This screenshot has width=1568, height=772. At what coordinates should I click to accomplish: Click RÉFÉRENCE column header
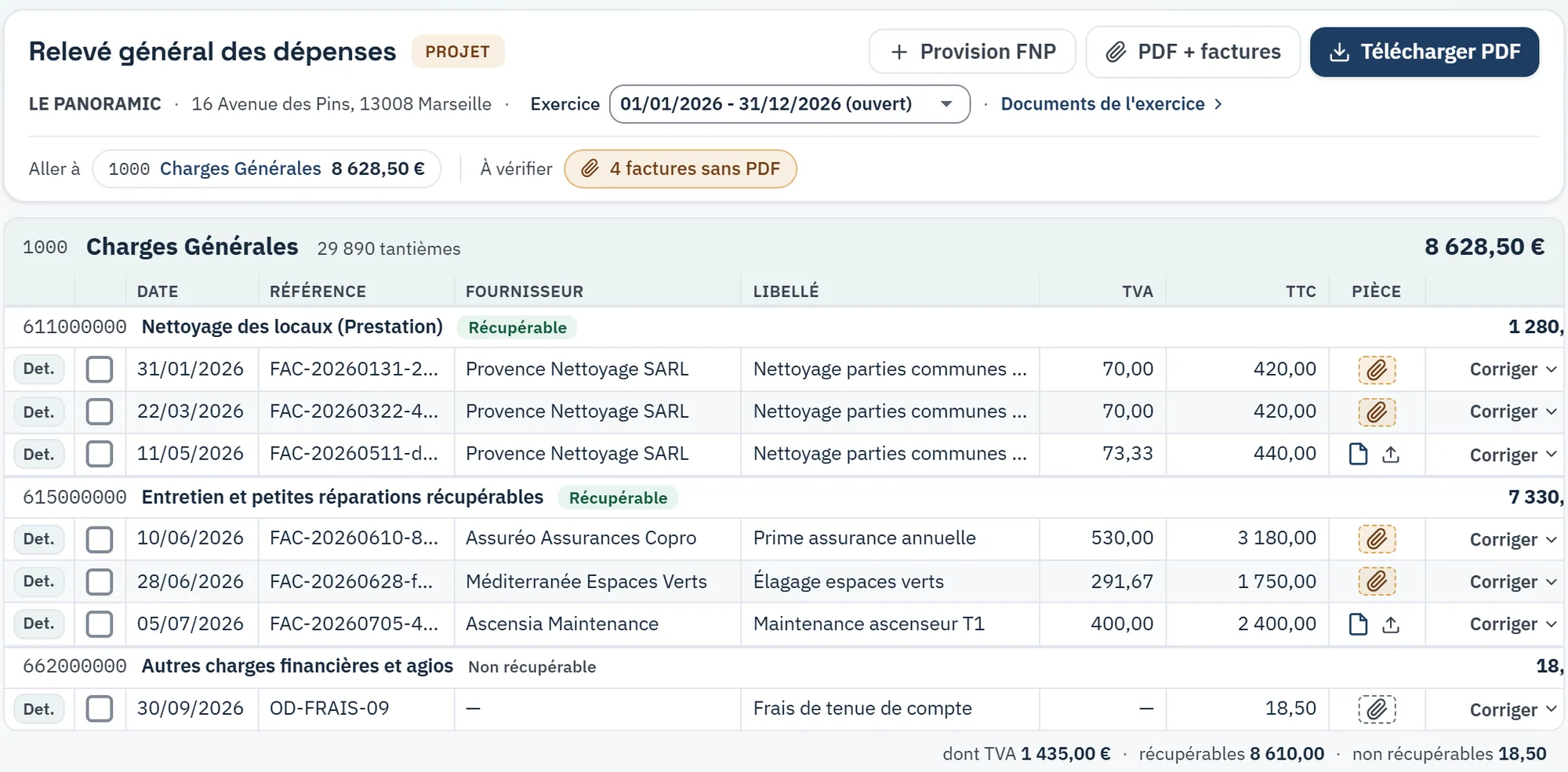tap(318, 292)
